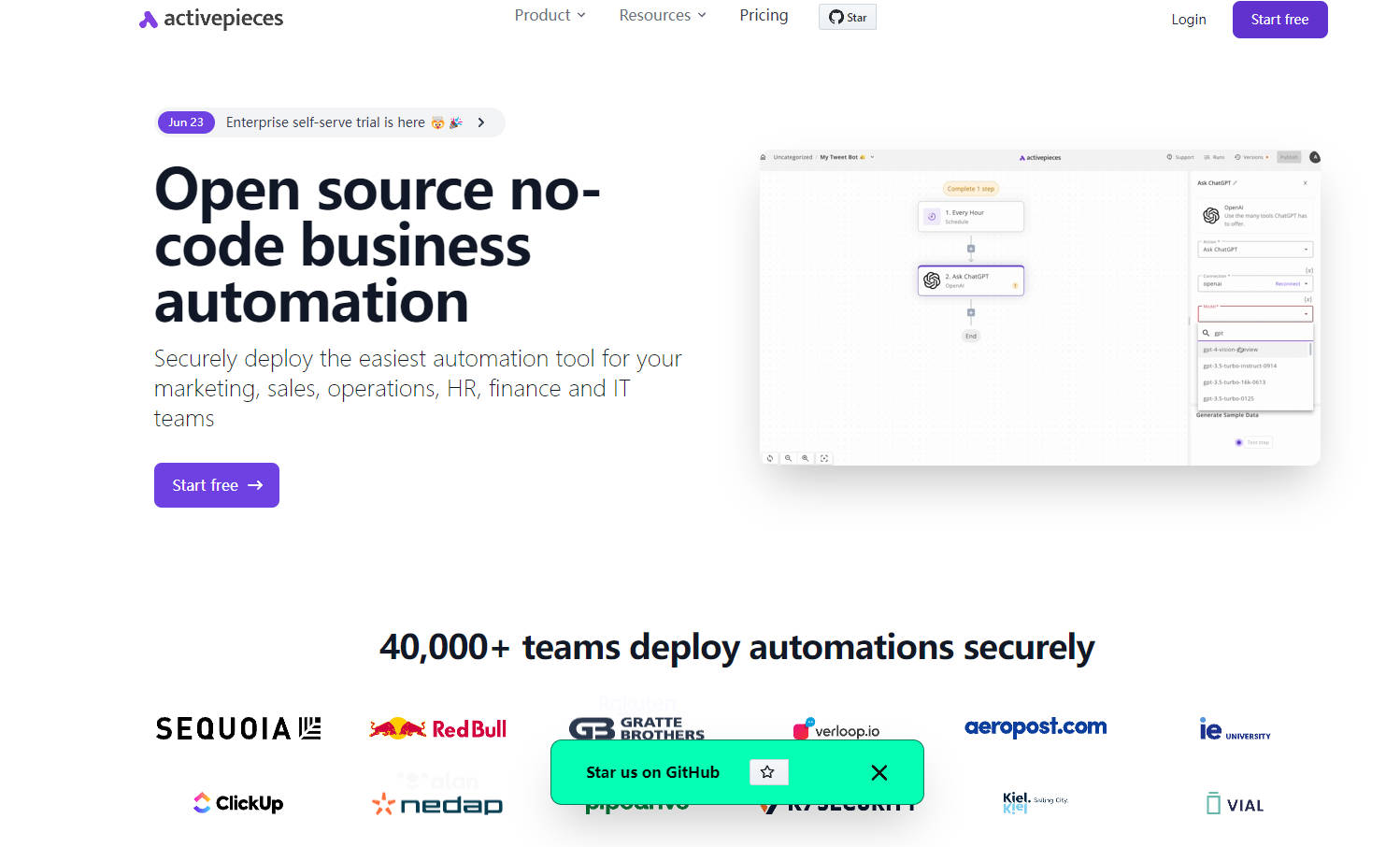Click the Red Bull logo
Viewport: 1400px width, 847px height.
[437, 728]
